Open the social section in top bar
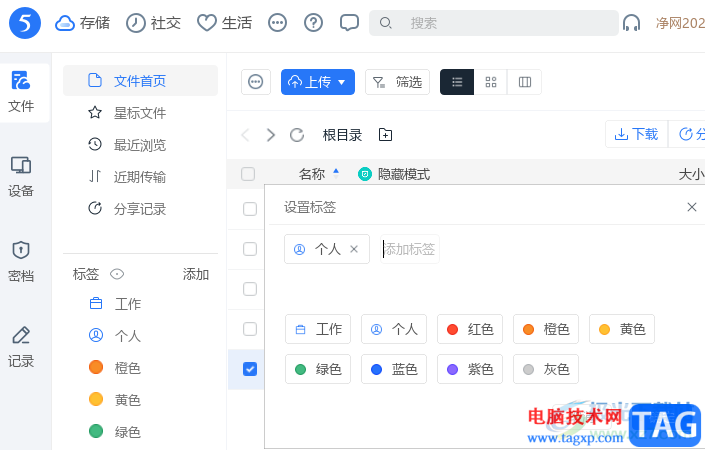The width and height of the screenshot is (705, 450). pos(153,23)
